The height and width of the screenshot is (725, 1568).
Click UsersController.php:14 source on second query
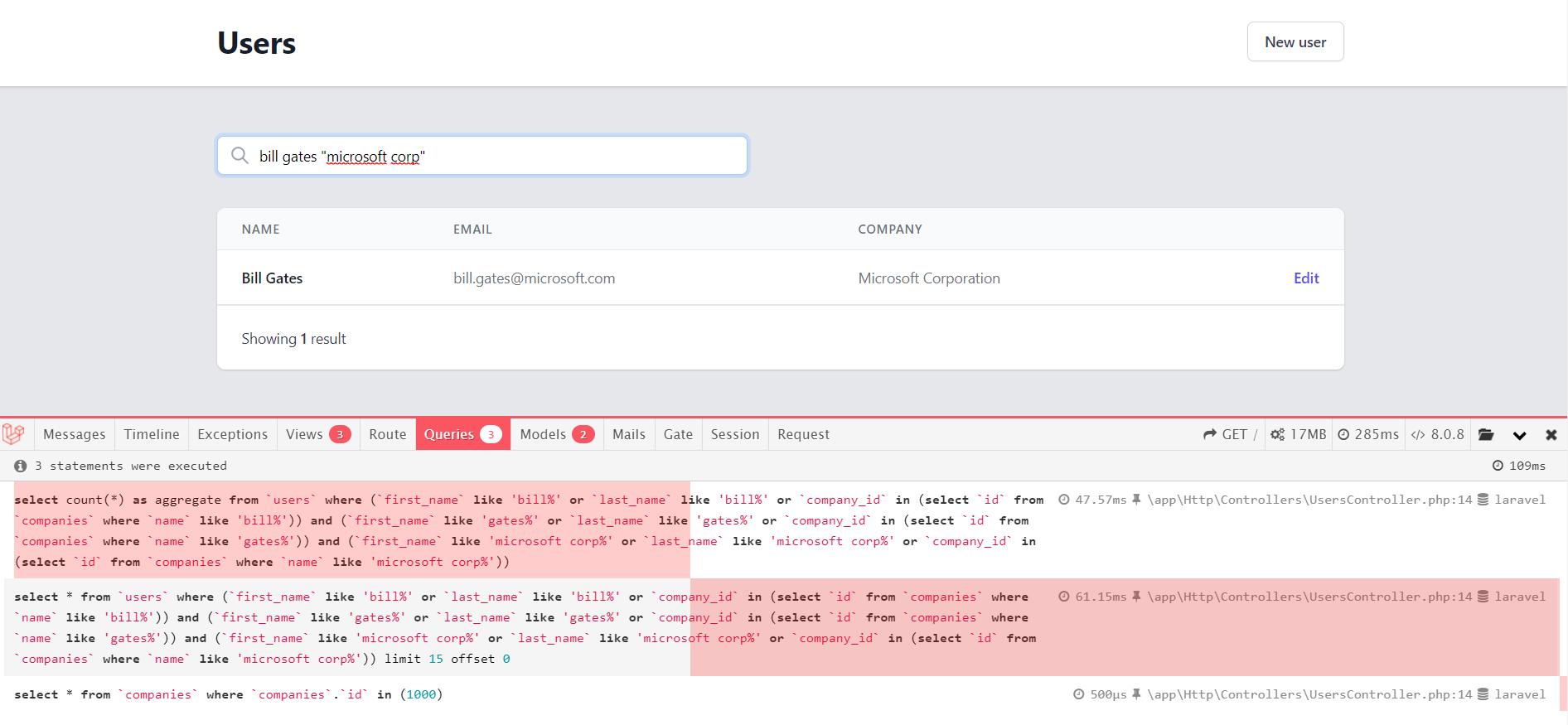point(1309,597)
